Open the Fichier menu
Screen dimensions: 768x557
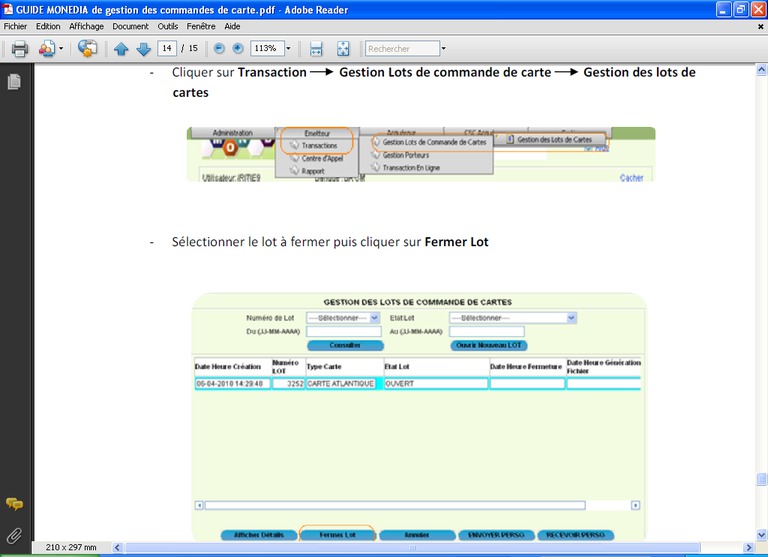[x=15, y=26]
